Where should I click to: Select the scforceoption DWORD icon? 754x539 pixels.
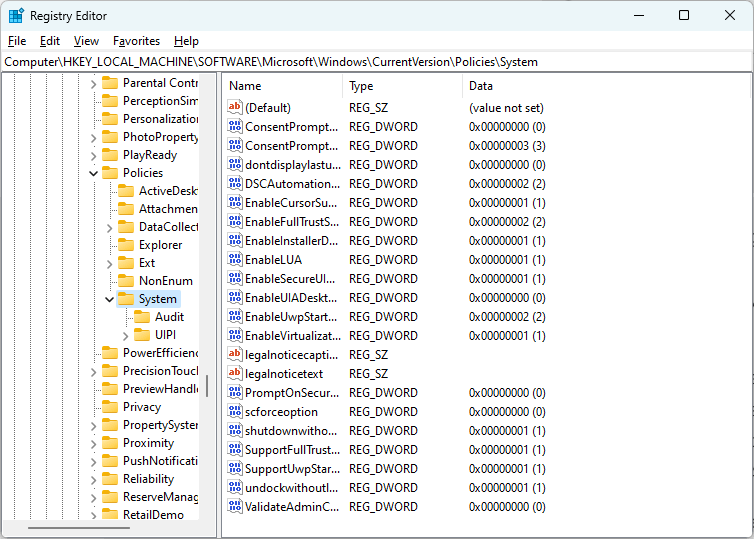pos(235,412)
